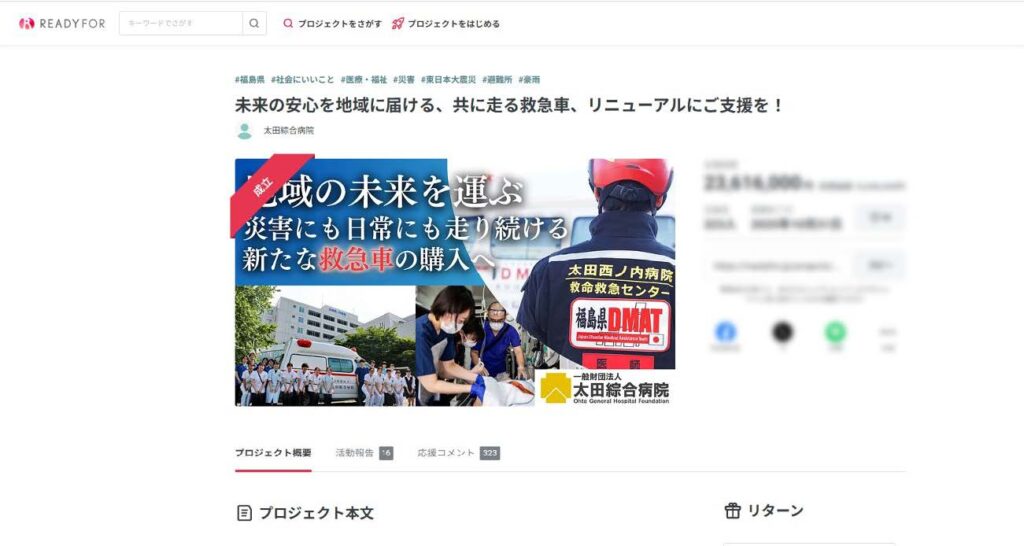Select the #福島県 hashtag
The height and width of the screenshot is (546, 1024).
(250, 80)
